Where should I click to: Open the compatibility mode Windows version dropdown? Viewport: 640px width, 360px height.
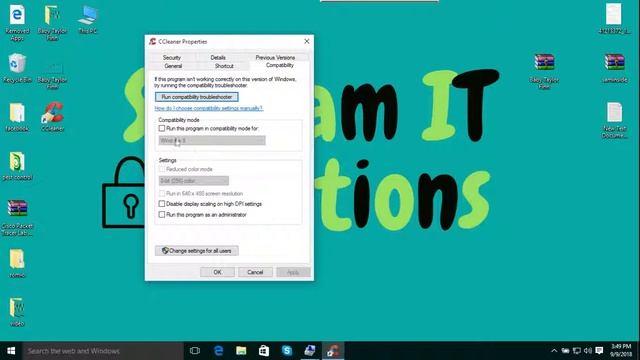212,140
